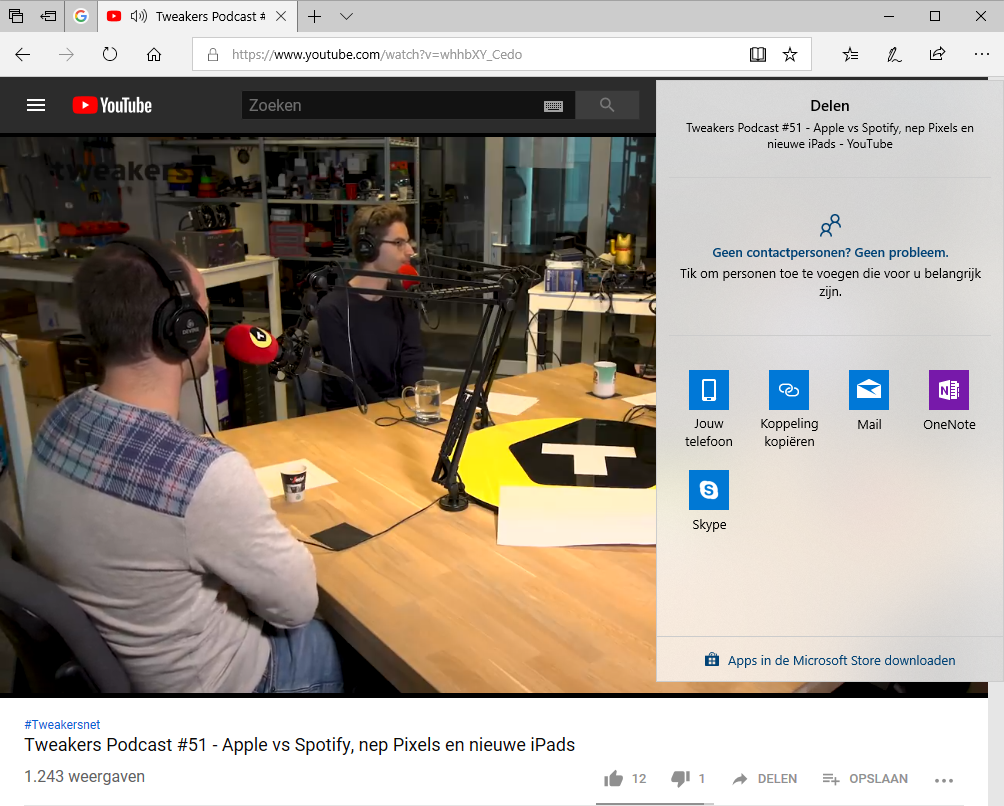Click the YouTube search magnifier button
1004x806 pixels.
pos(607,105)
